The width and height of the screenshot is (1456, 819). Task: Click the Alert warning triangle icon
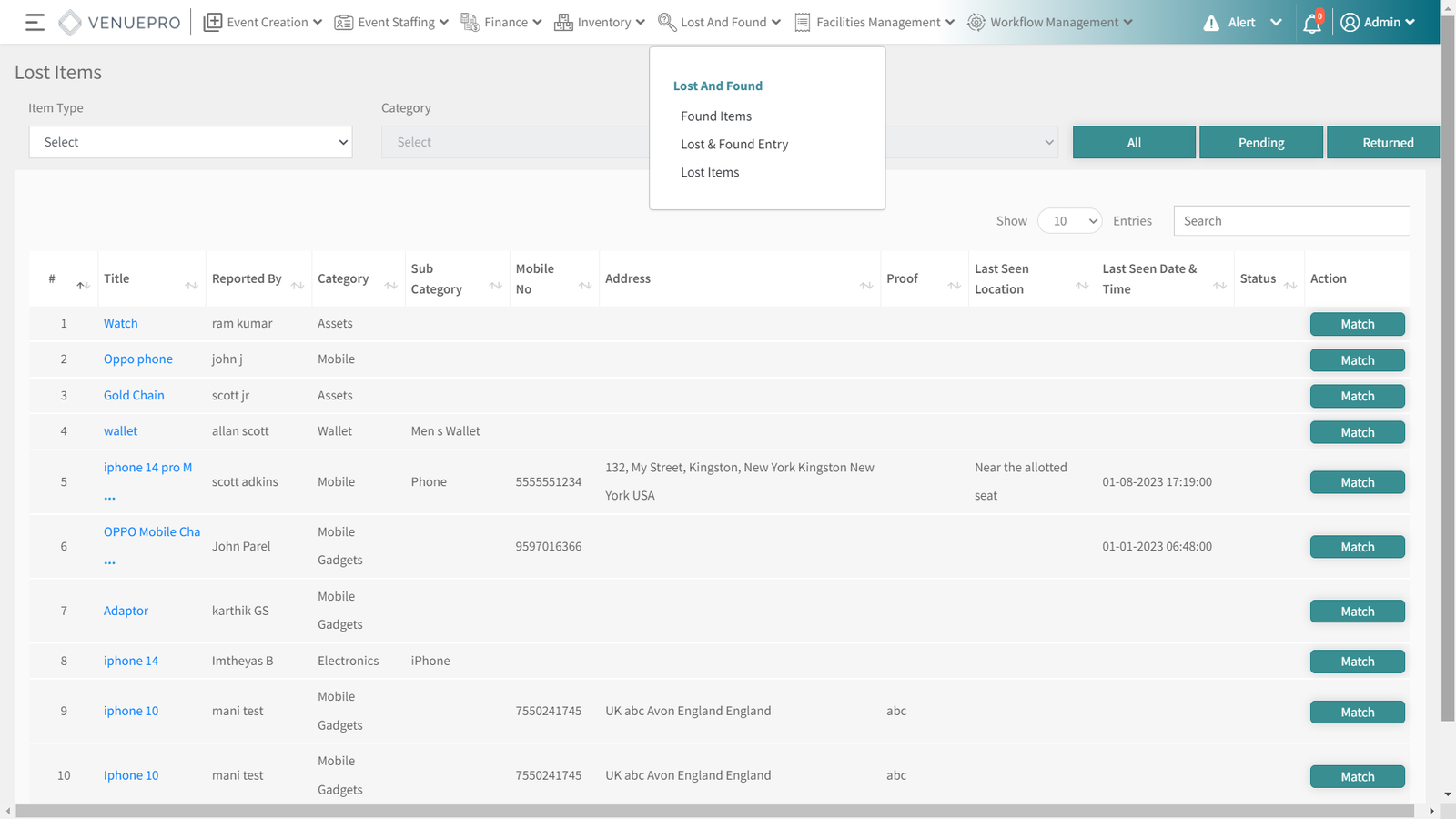(x=1210, y=23)
